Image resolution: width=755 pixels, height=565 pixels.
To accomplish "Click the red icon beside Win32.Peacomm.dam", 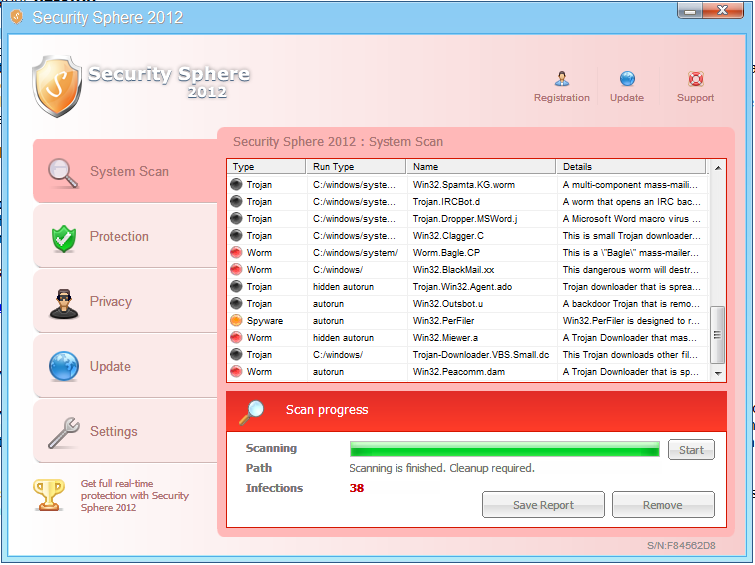I will [x=236, y=371].
